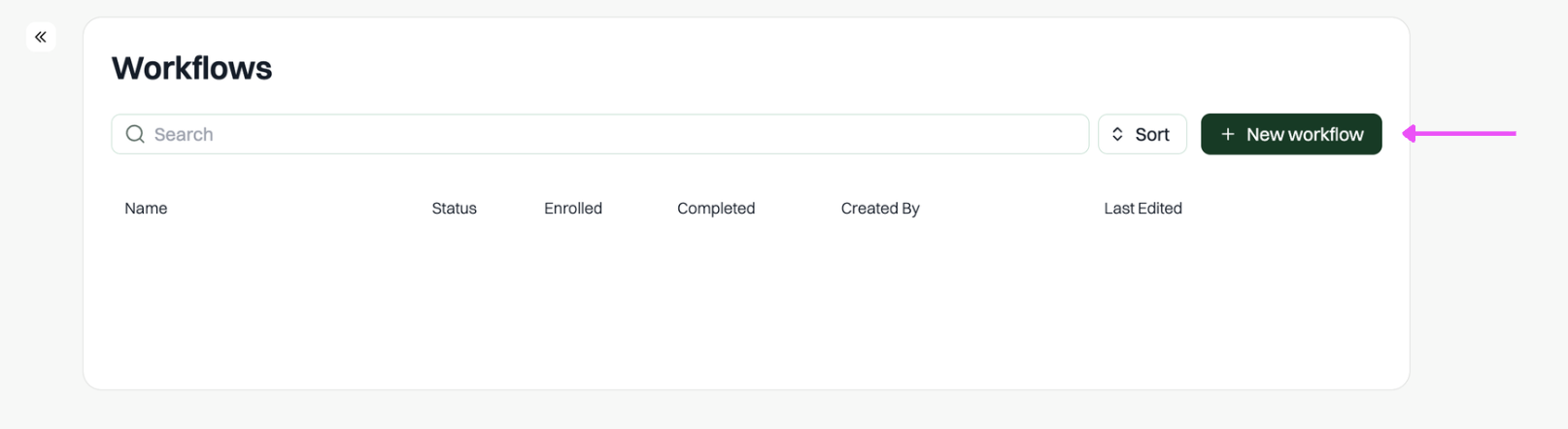The height and width of the screenshot is (429, 1568).
Task: Click the Sort label text
Action: (x=1152, y=134)
